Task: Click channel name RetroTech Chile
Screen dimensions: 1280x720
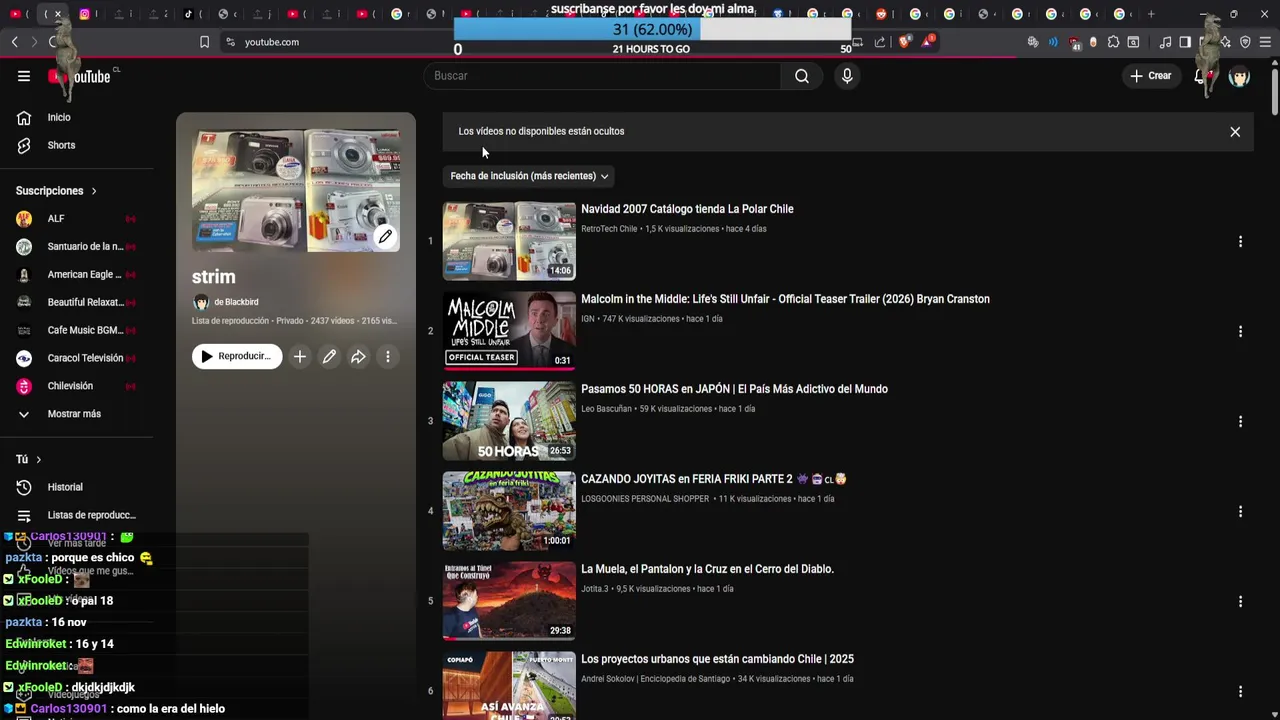Action: click(609, 229)
